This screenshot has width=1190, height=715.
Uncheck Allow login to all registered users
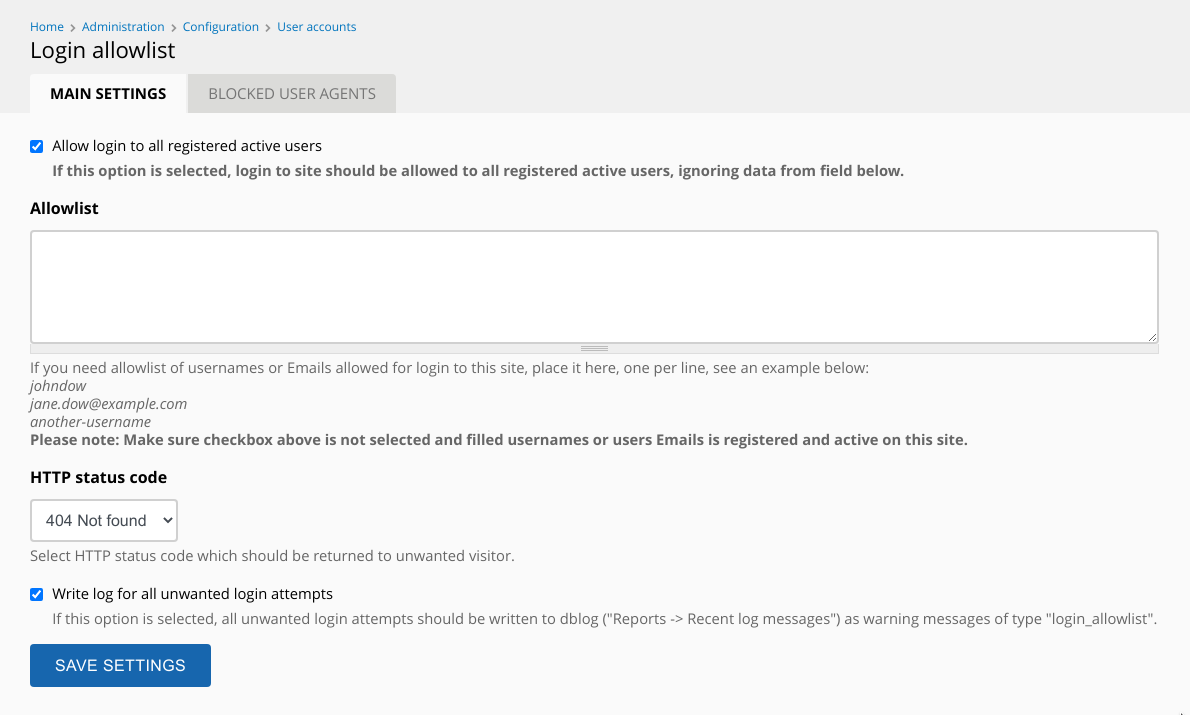coord(36,146)
